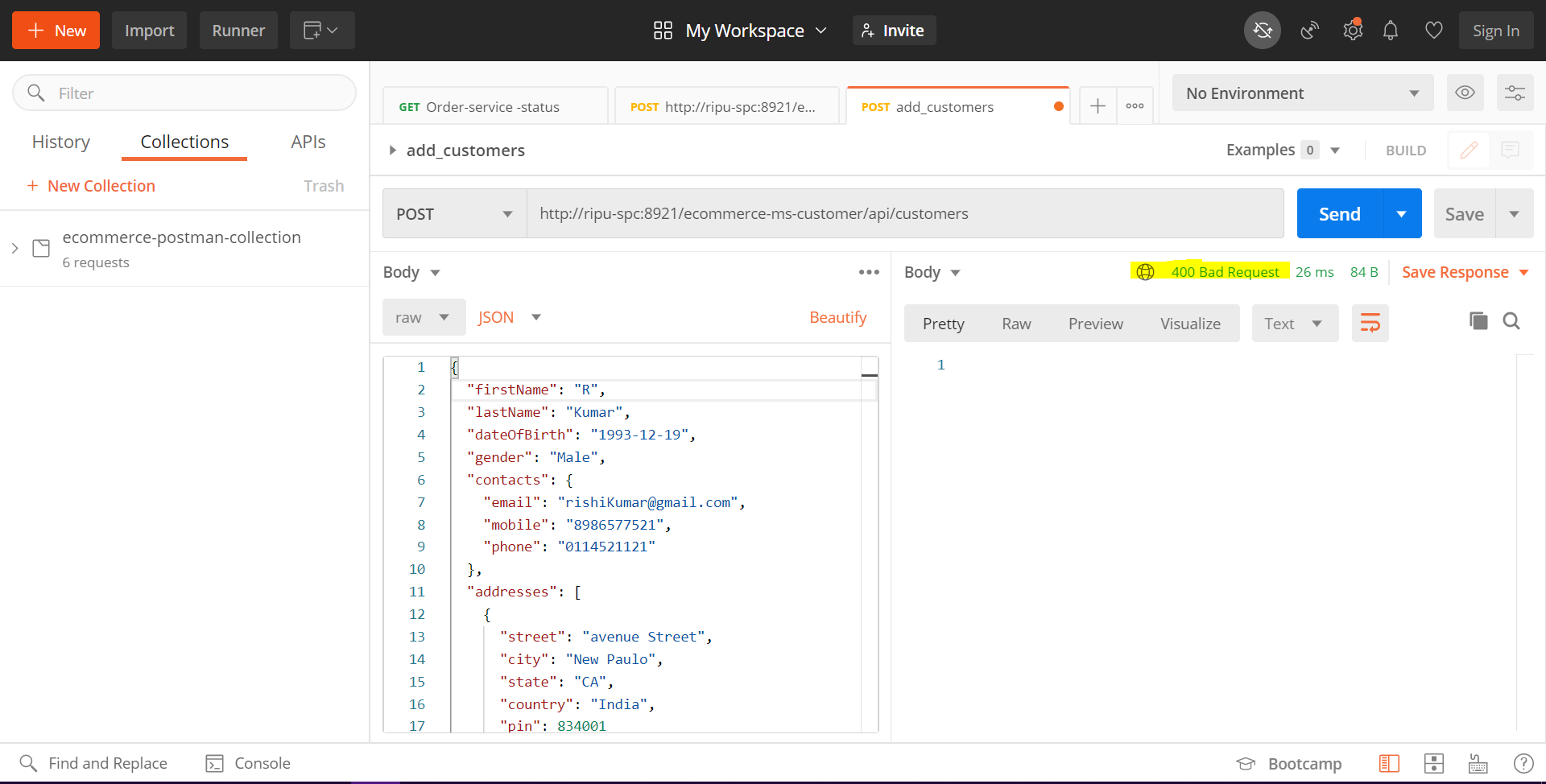The width and height of the screenshot is (1546, 784).
Task: Open the Send button dropdown arrow
Action: click(1402, 213)
